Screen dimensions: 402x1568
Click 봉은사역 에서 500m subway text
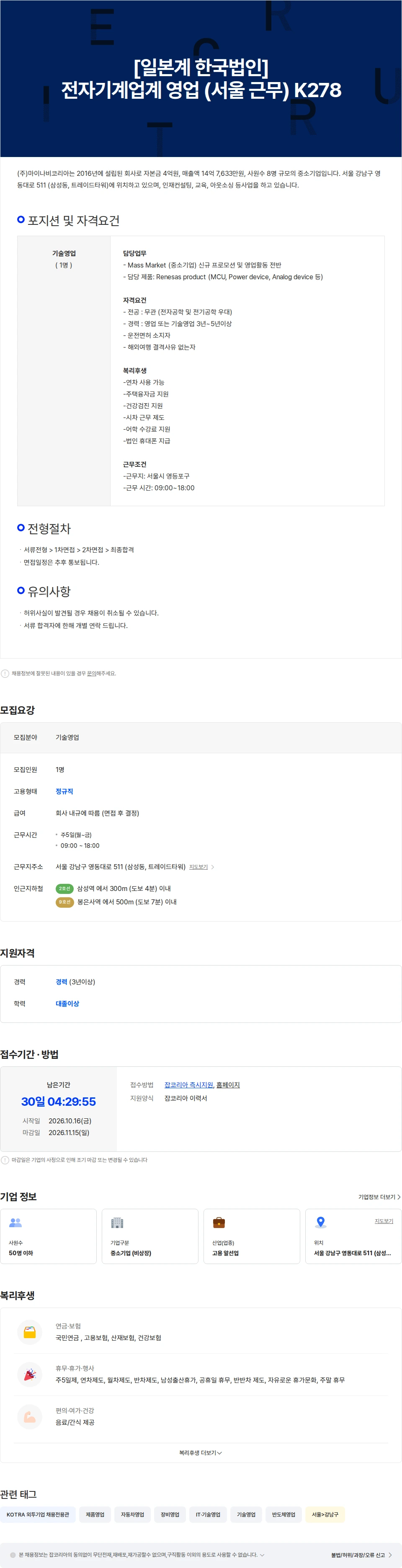click(x=127, y=902)
